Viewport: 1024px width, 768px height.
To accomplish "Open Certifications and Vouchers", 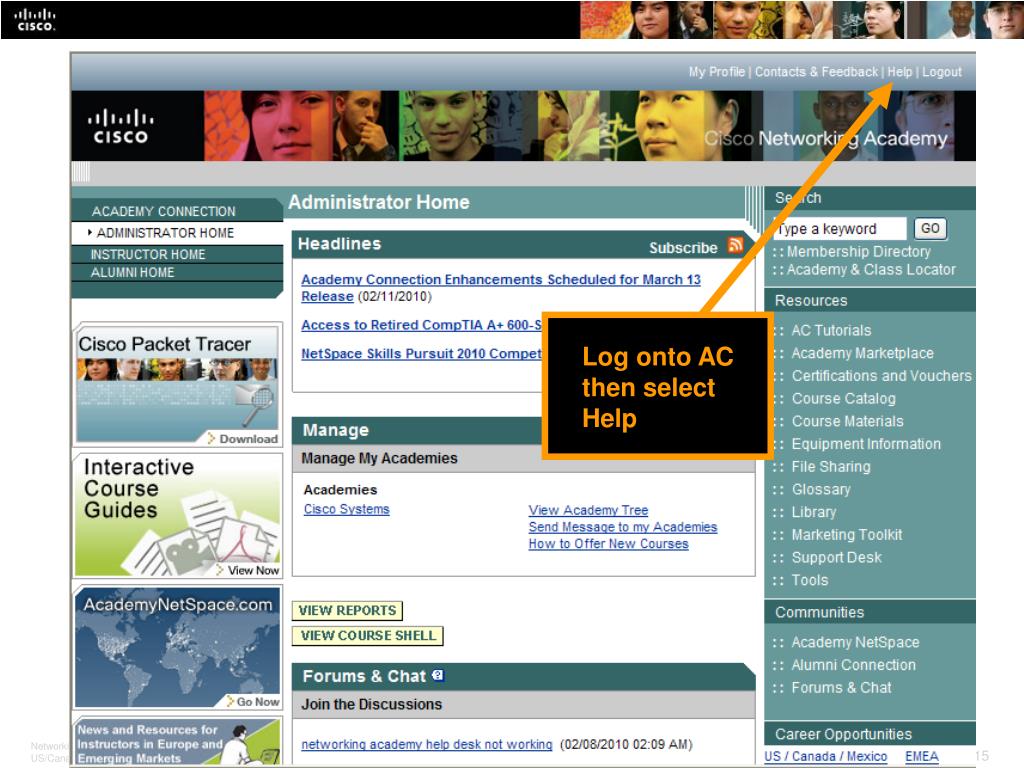I will [x=882, y=376].
